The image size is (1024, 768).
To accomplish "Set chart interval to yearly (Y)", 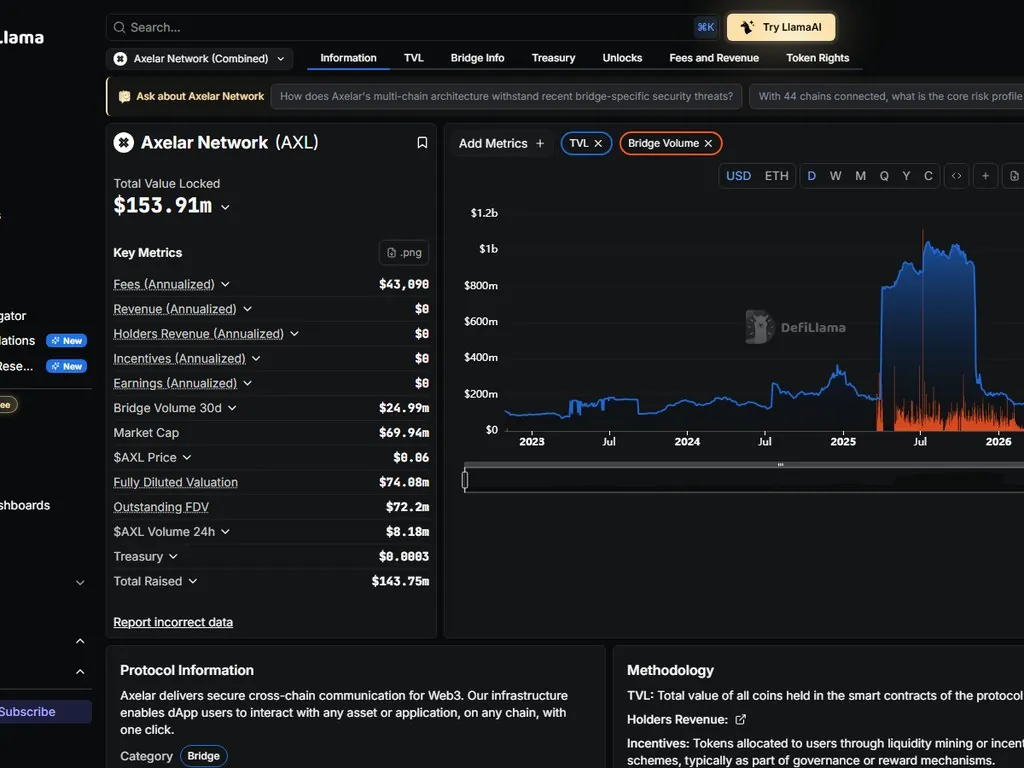I will coord(906,176).
